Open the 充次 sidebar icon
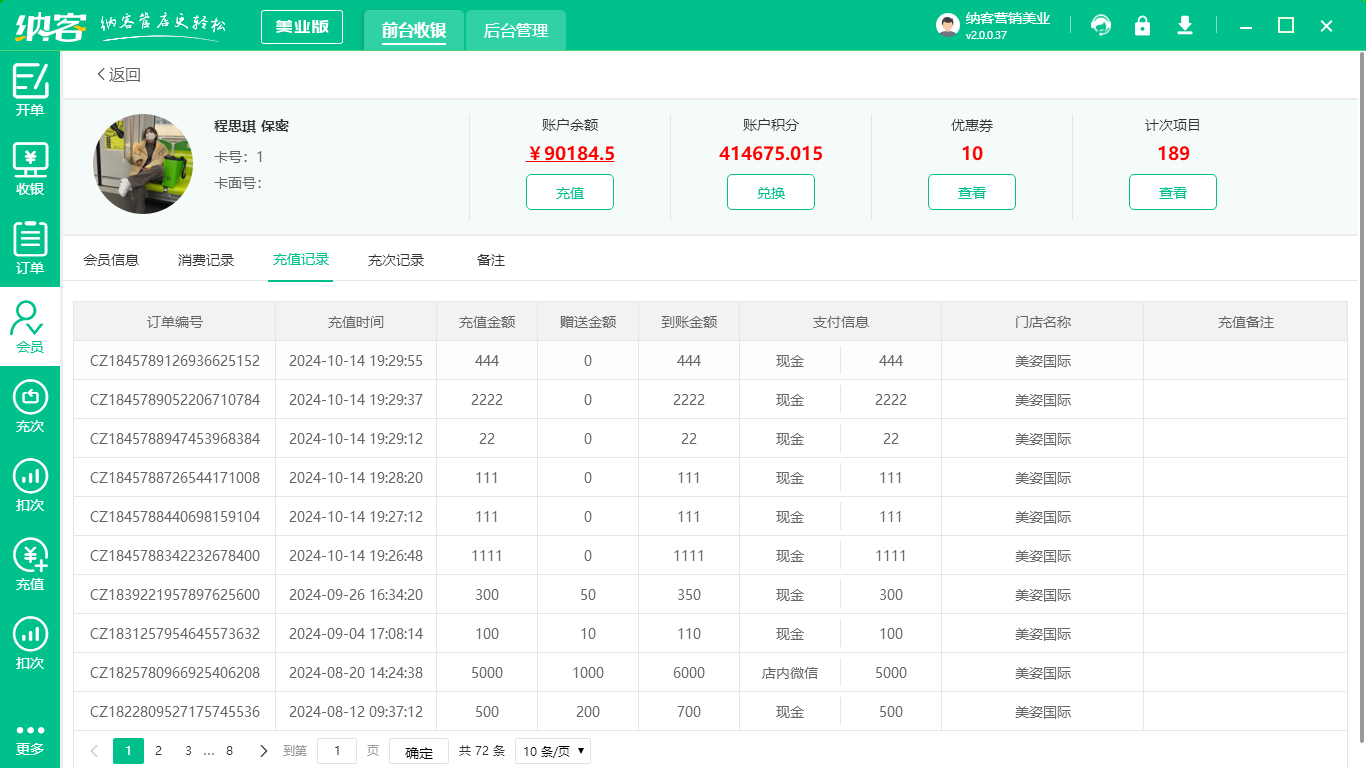This screenshot has height=768, width=1366. [30, 403]
